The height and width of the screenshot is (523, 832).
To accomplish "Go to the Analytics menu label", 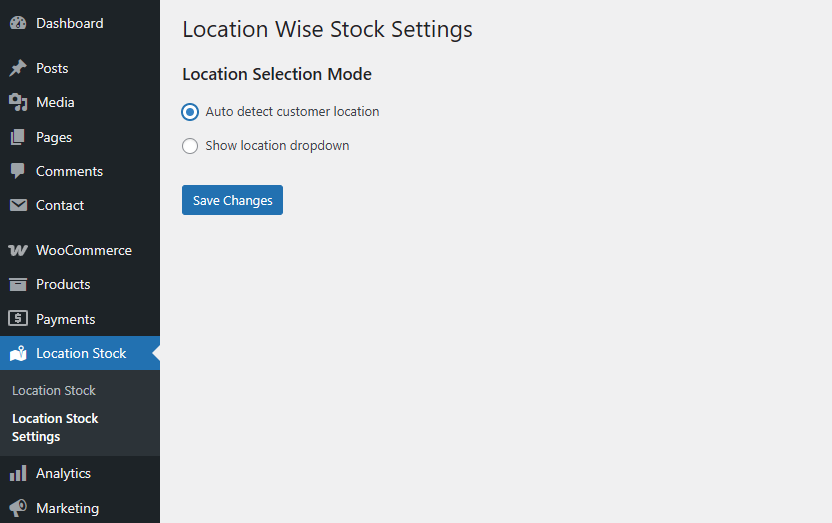I will click(63, 473).
